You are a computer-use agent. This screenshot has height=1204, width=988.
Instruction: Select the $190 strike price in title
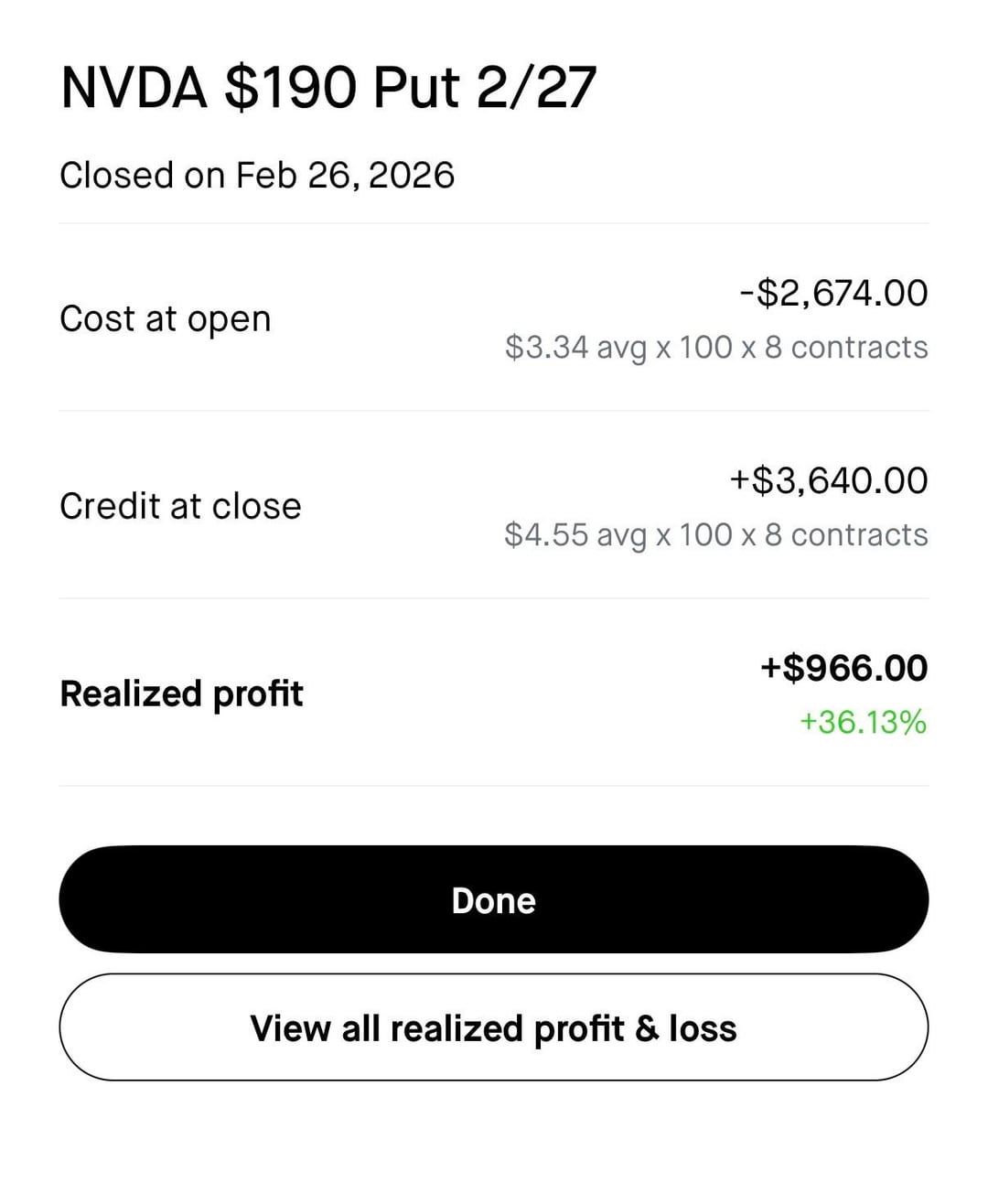coord(290,89)
